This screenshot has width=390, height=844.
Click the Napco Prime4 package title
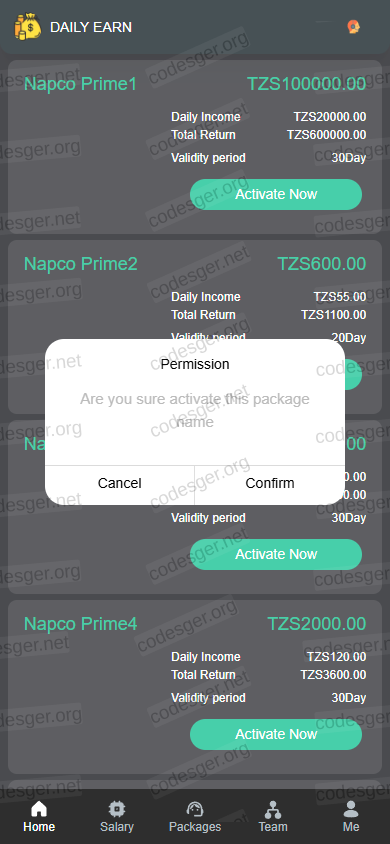(x=81, y=624)
